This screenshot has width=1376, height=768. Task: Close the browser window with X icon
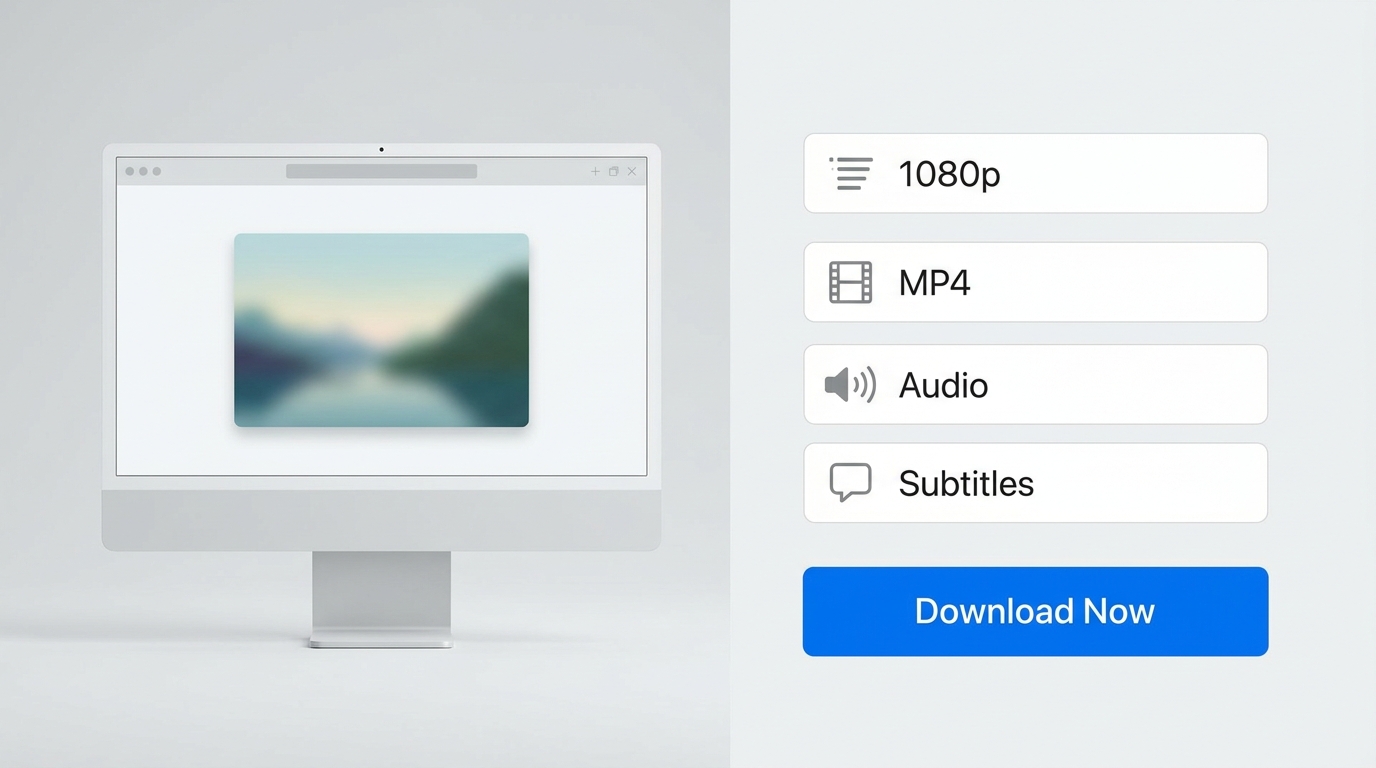point(632,172)
